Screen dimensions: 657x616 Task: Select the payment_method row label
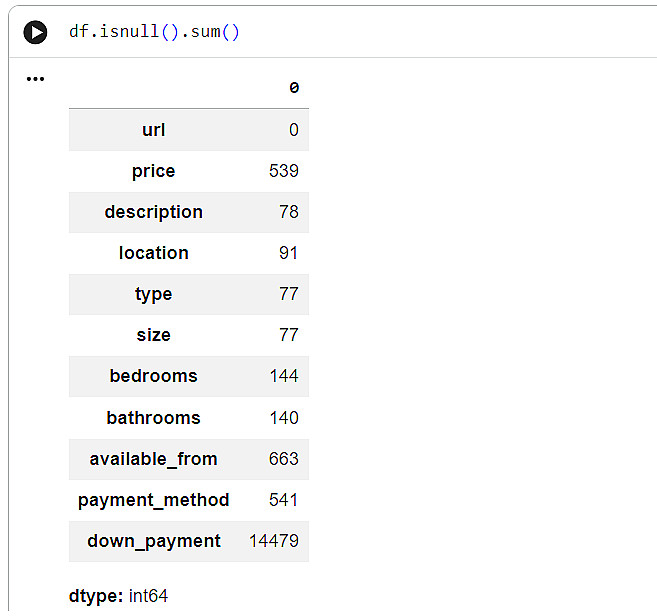(153, 500)
